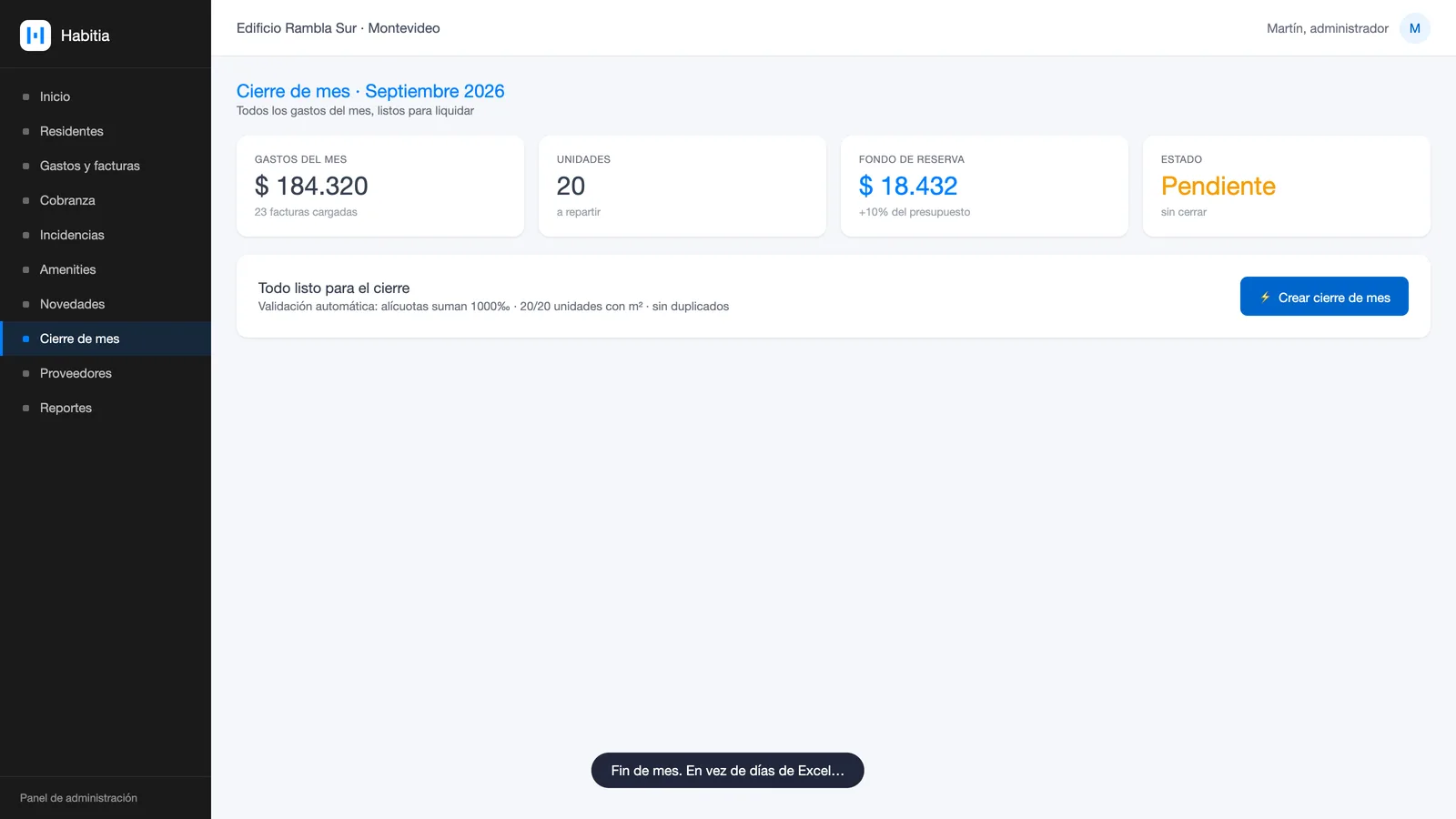Click the subtitle Todos los gastos del mes
The width and height of the screenshot is (1456, 819).
point(355,111)
